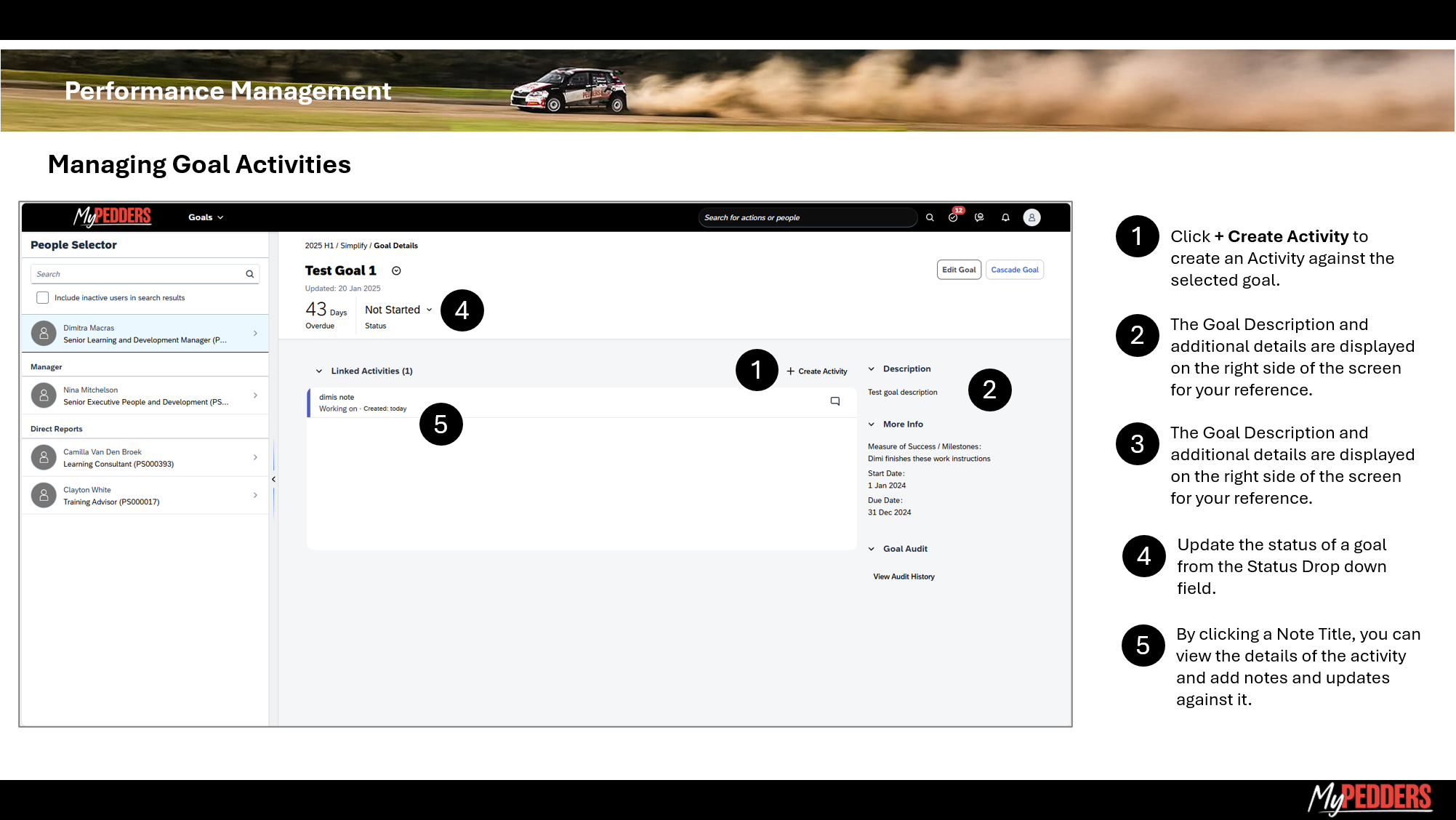Go to Simplify breadcrumb link

pyautogui.click(x=353, y=246)
